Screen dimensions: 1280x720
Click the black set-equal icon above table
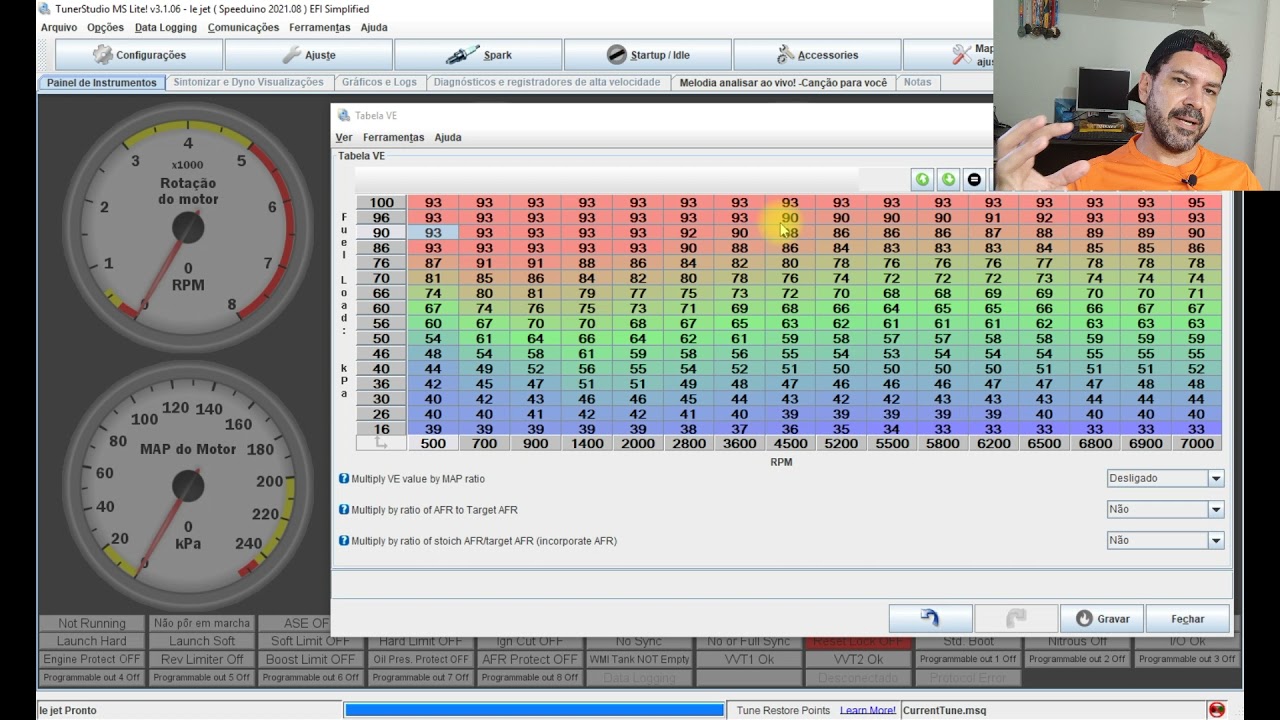(x=974, y=180)
